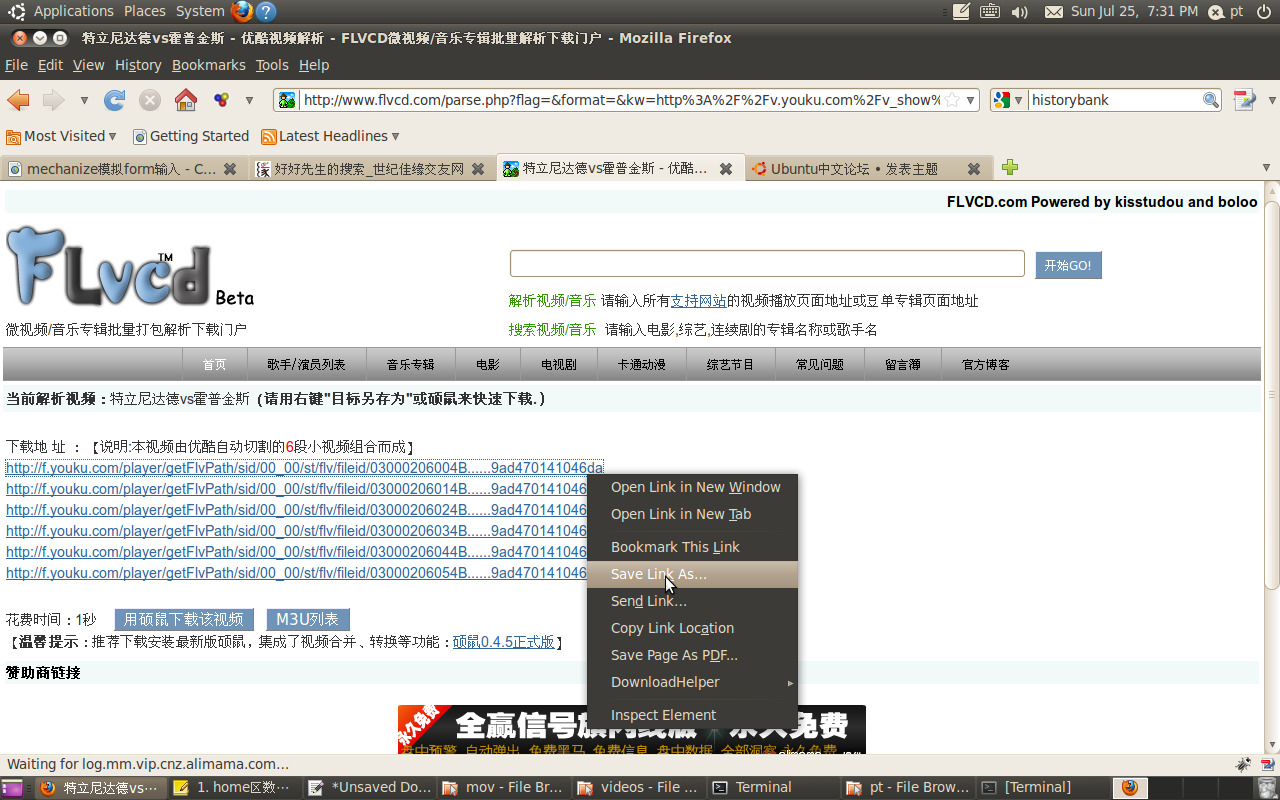Close the Ubuntu中文论坛 tab
This screenshot has height=800, width=1280.
[x=974, y=169]
